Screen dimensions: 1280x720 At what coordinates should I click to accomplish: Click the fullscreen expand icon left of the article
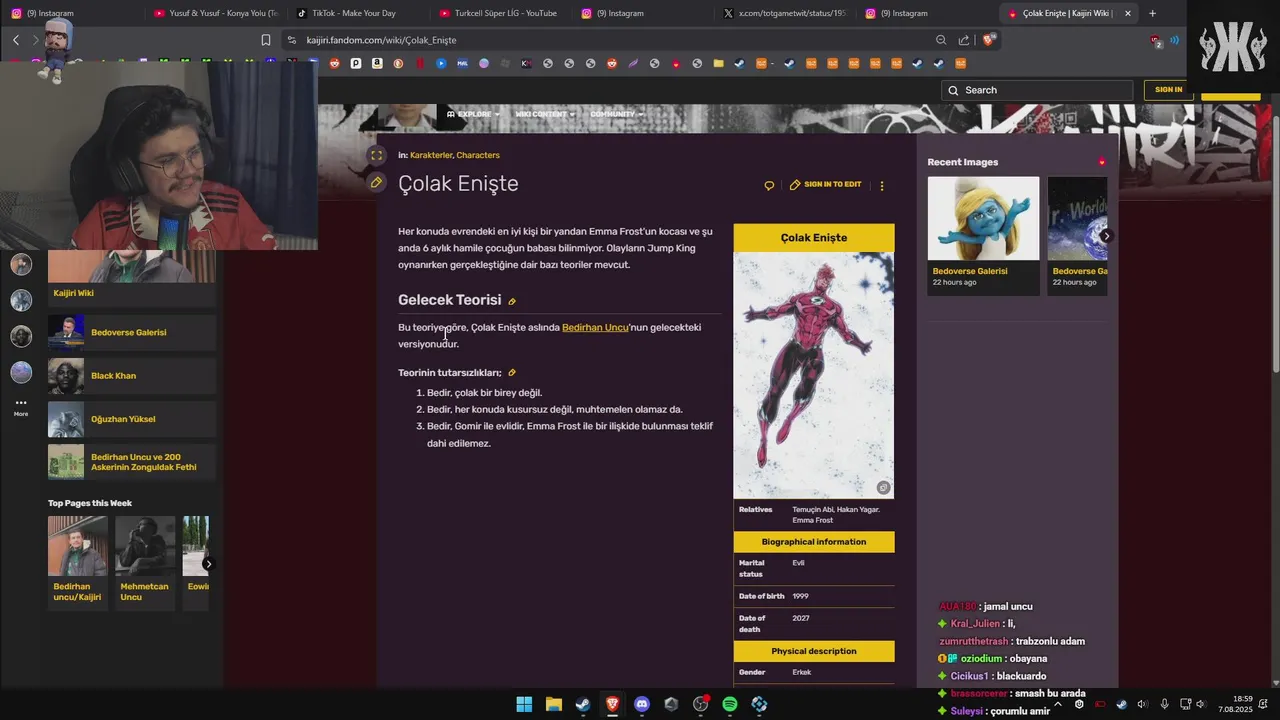tap(376, 155)
